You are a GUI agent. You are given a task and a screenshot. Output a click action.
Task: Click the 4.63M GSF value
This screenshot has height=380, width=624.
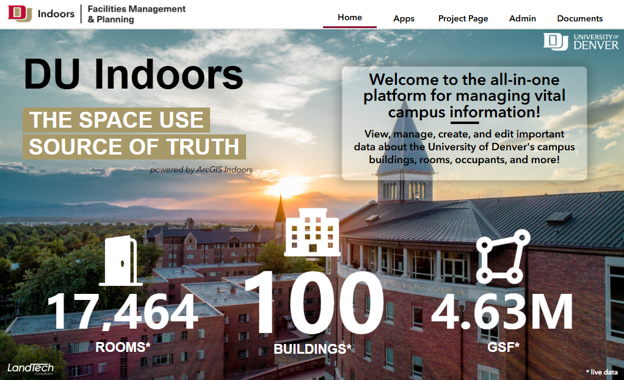(x=502, y=312)
